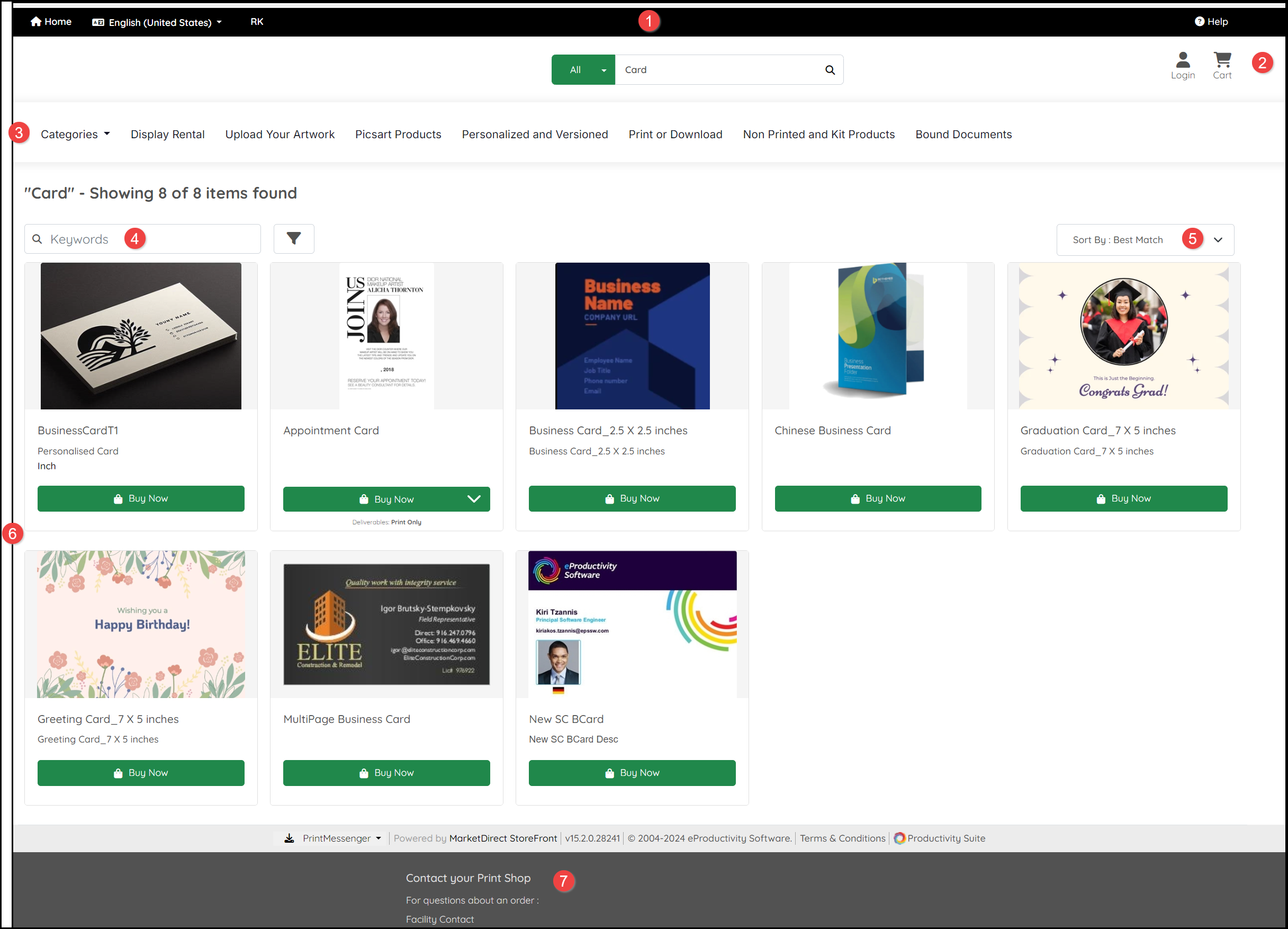Click the Home icon in top bar
Image resolution: width=1288 pixels, height=929 pixels.
pyautogui.click(x=36, y=22)
